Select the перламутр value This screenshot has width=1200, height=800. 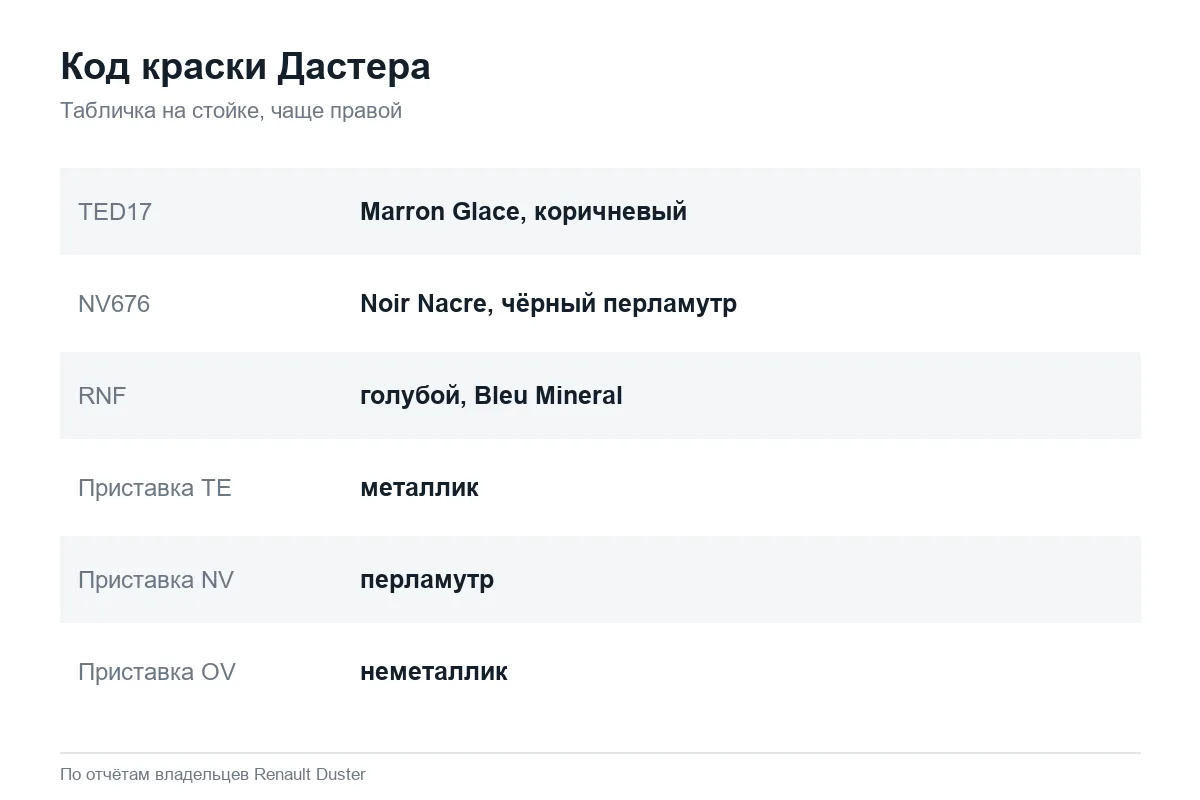click(427, 580)
